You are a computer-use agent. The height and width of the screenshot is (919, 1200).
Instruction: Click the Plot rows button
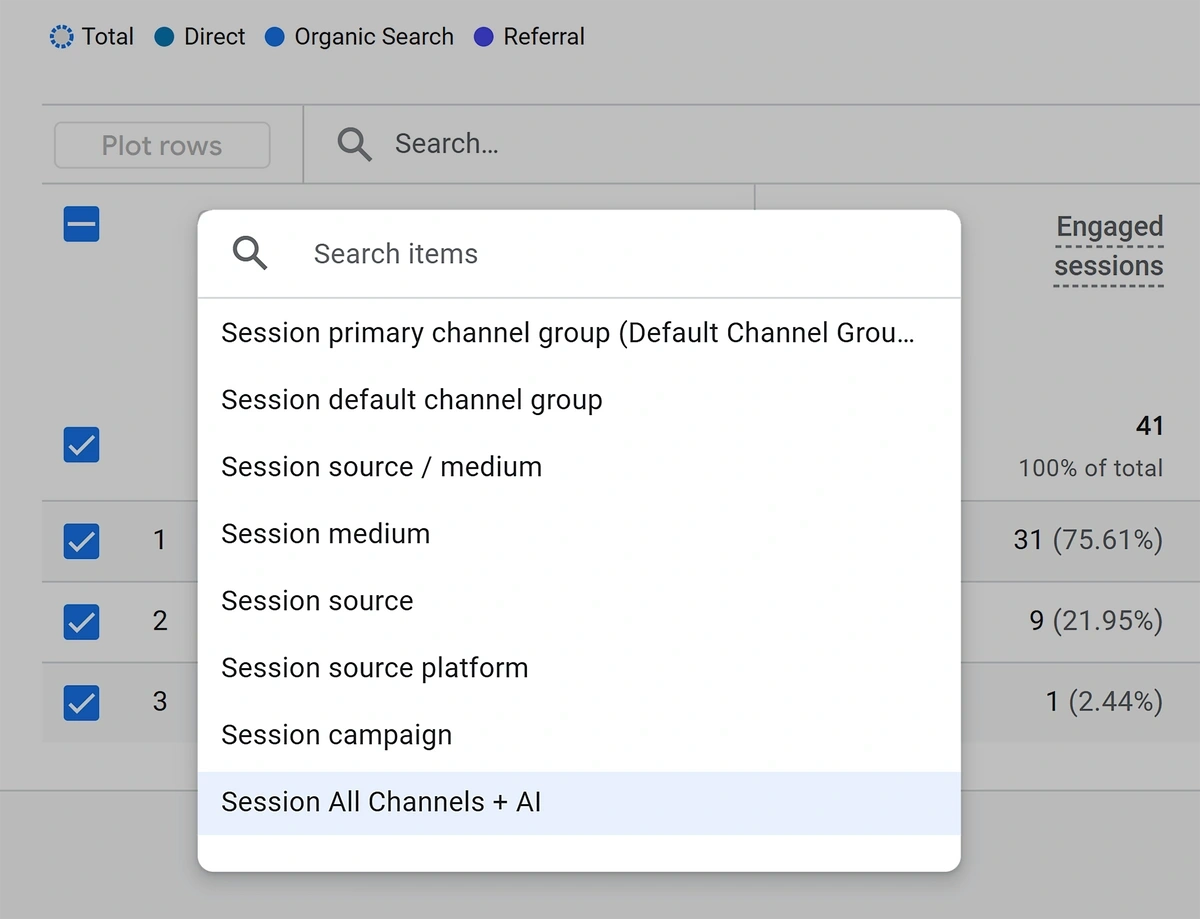click(x=162, y=146)
